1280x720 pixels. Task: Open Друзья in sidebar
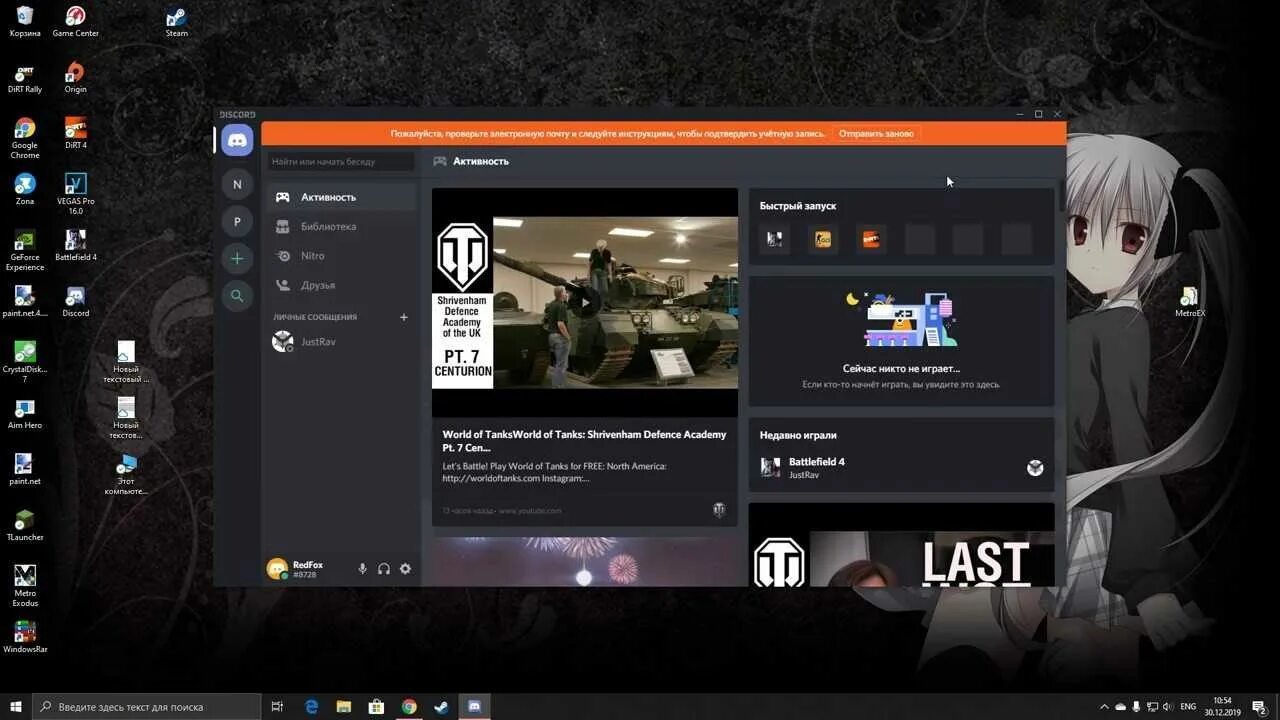[343, 285]
